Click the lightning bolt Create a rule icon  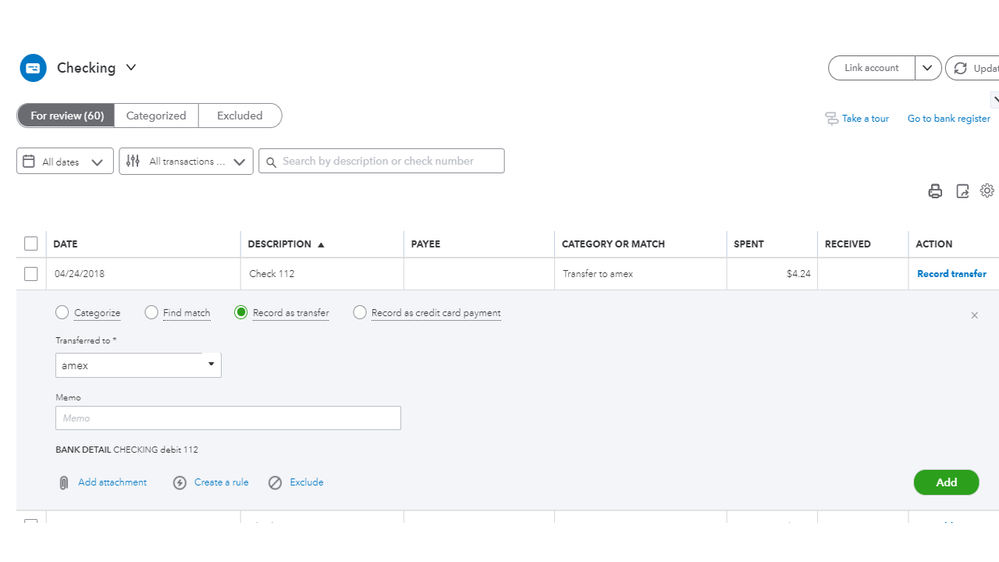tap(180, 483)
